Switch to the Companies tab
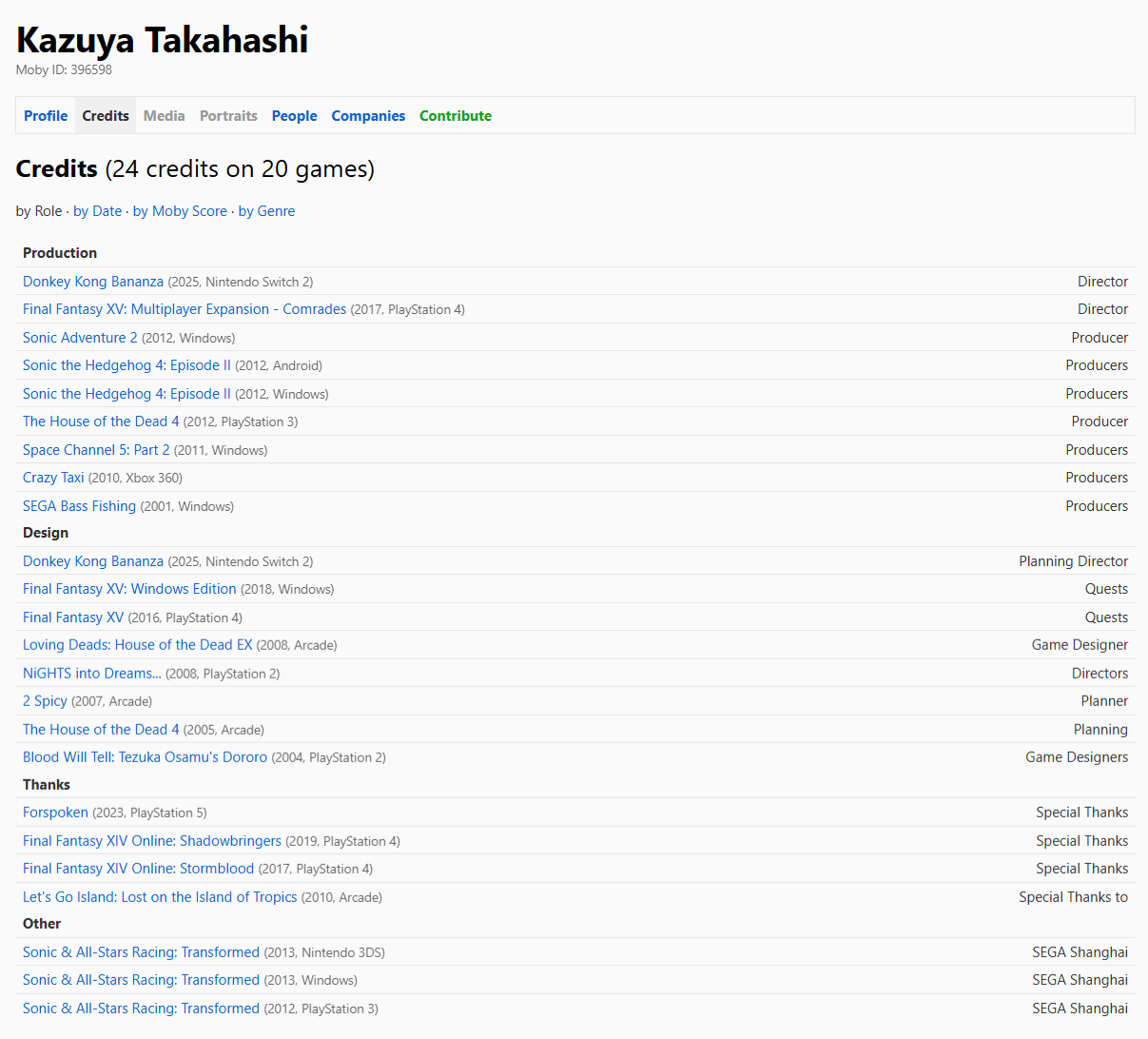 point(368,116)
